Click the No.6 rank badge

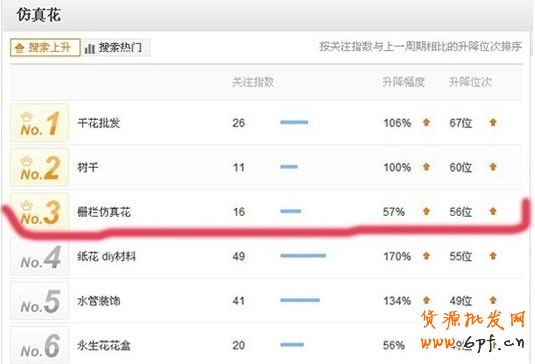[40, 345]
